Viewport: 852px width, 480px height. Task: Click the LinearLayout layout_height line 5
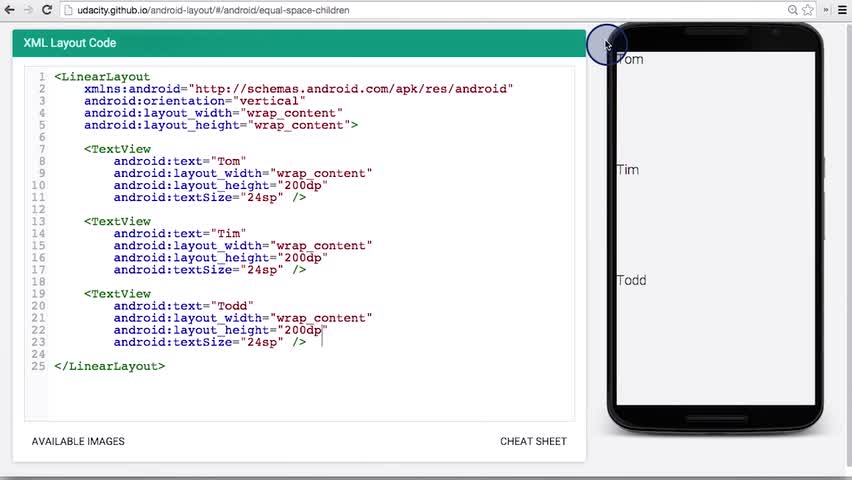pos(221,125)
